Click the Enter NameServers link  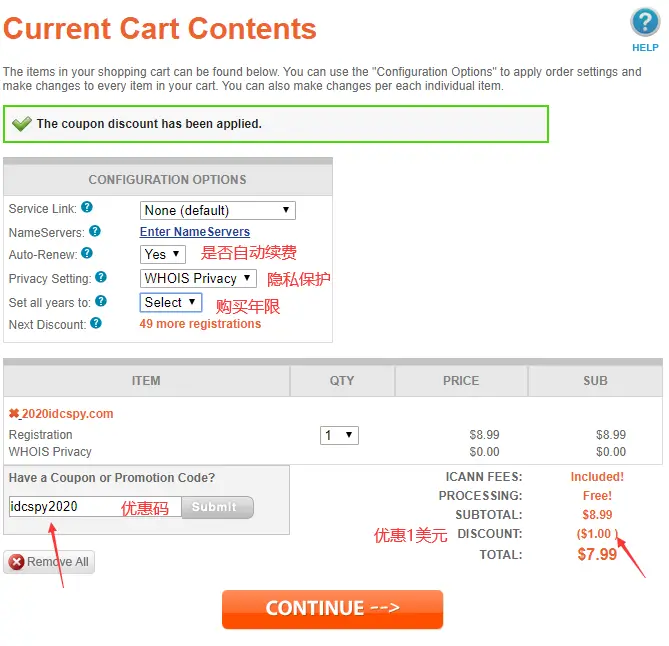195,232
